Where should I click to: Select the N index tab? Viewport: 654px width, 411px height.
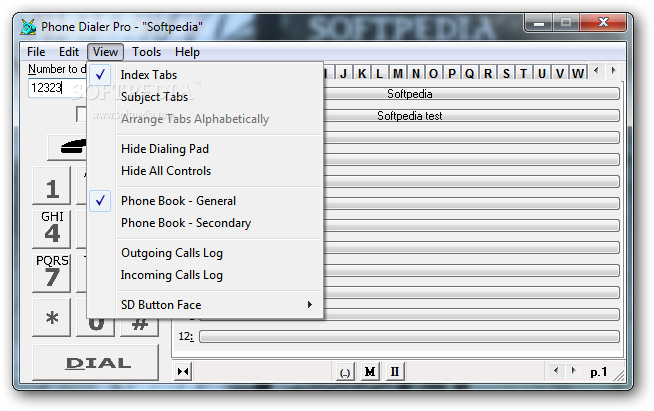(x=415, y=74)
